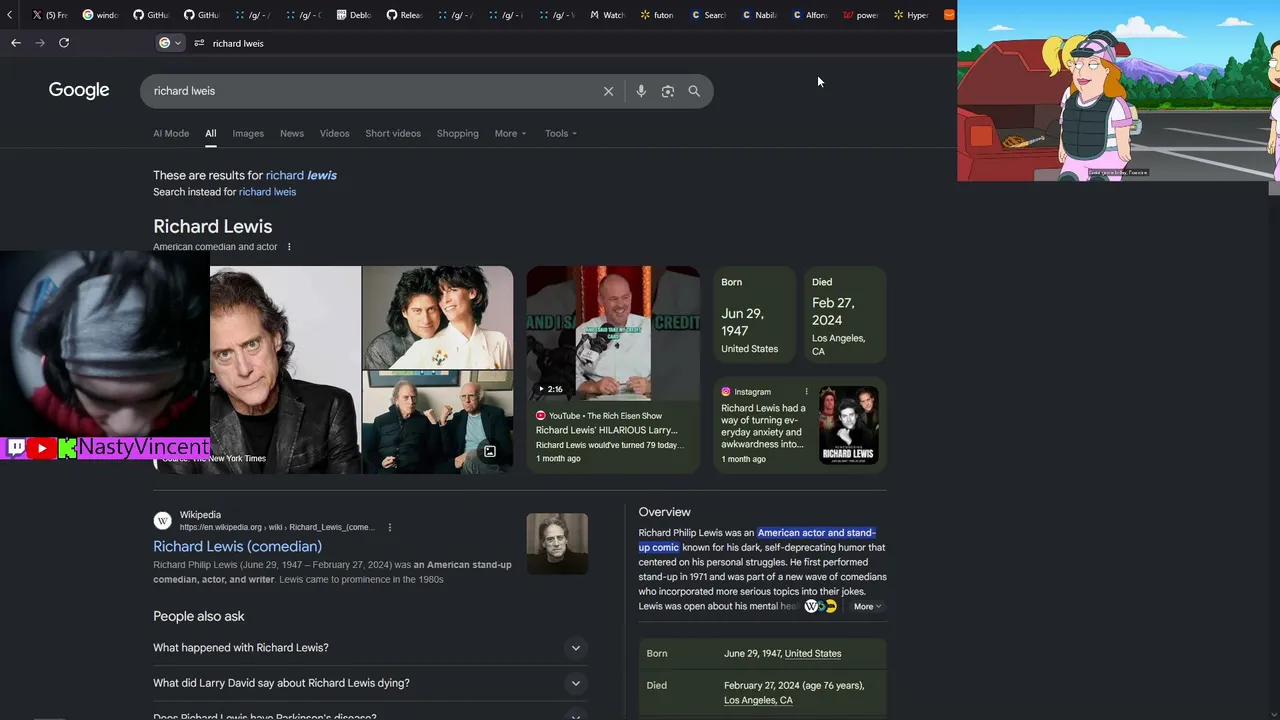
Task: Search instead for "richard lweis"
Action: [x=267, y=192]
